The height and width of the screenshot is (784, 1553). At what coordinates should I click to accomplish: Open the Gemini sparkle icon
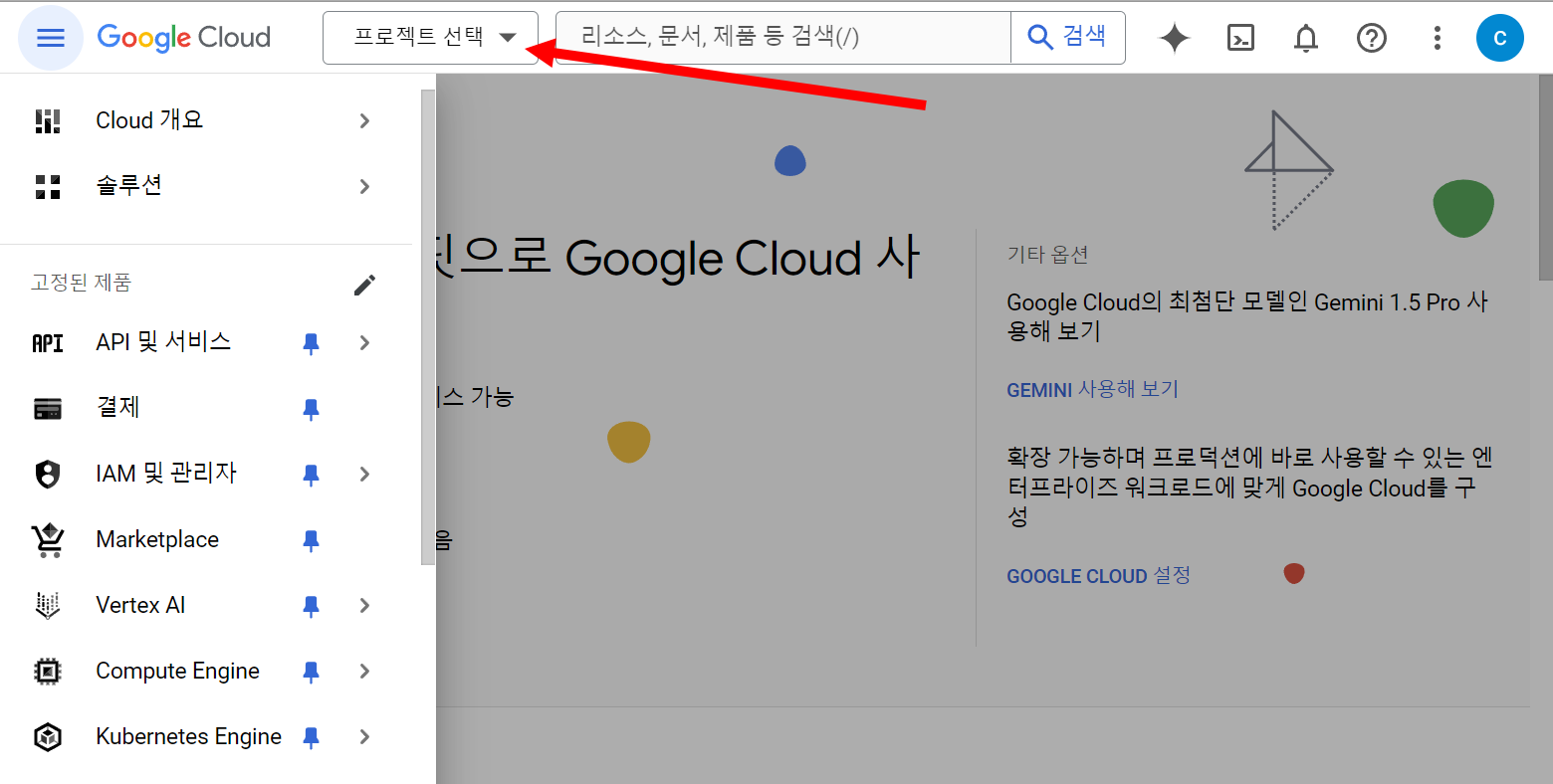click(1175, 38)
